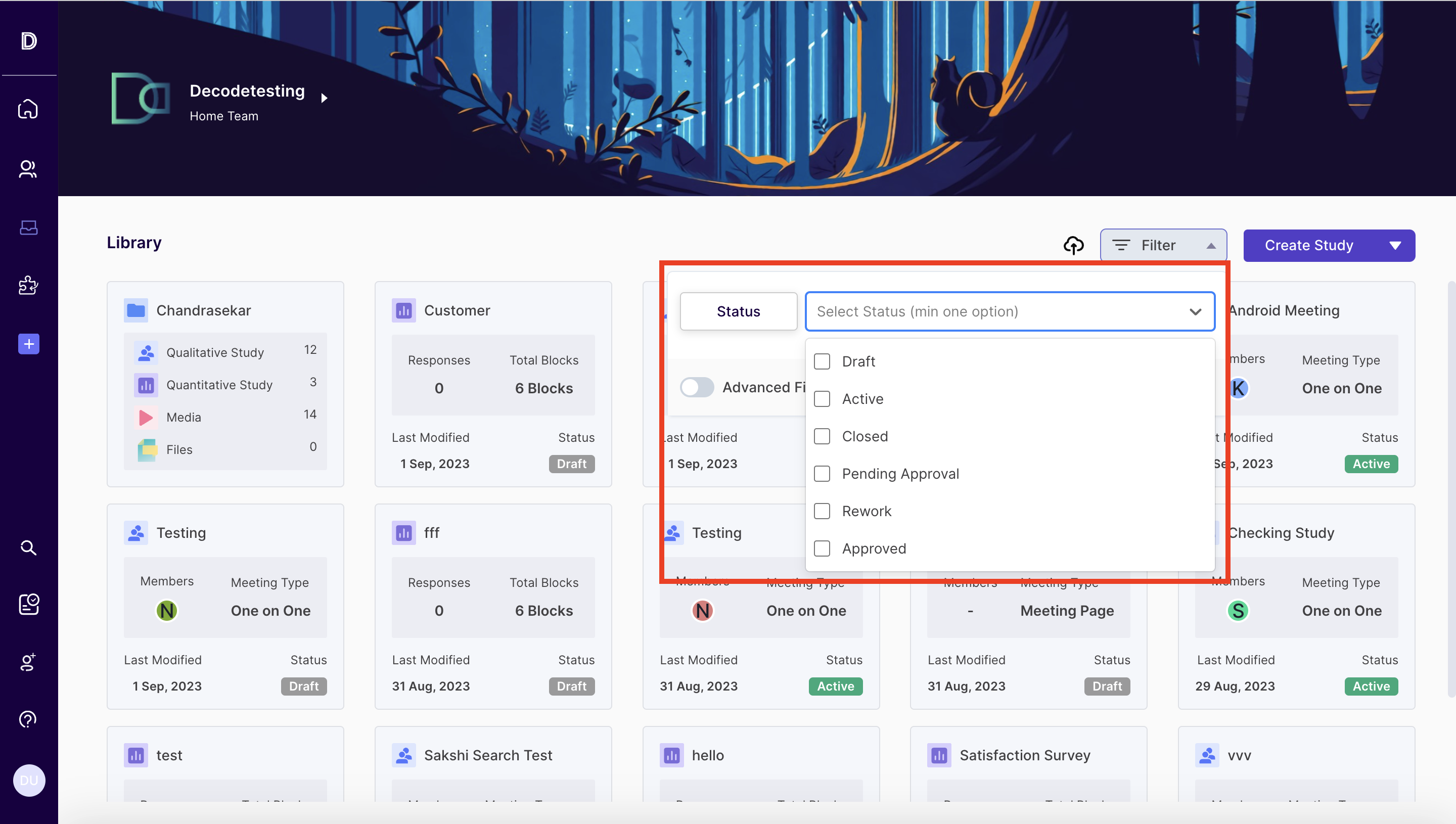Screen dimensions: 1456x824
Task: Open the Android Meeting study title
Action: pyautogui.click(x=1284, y=310)
